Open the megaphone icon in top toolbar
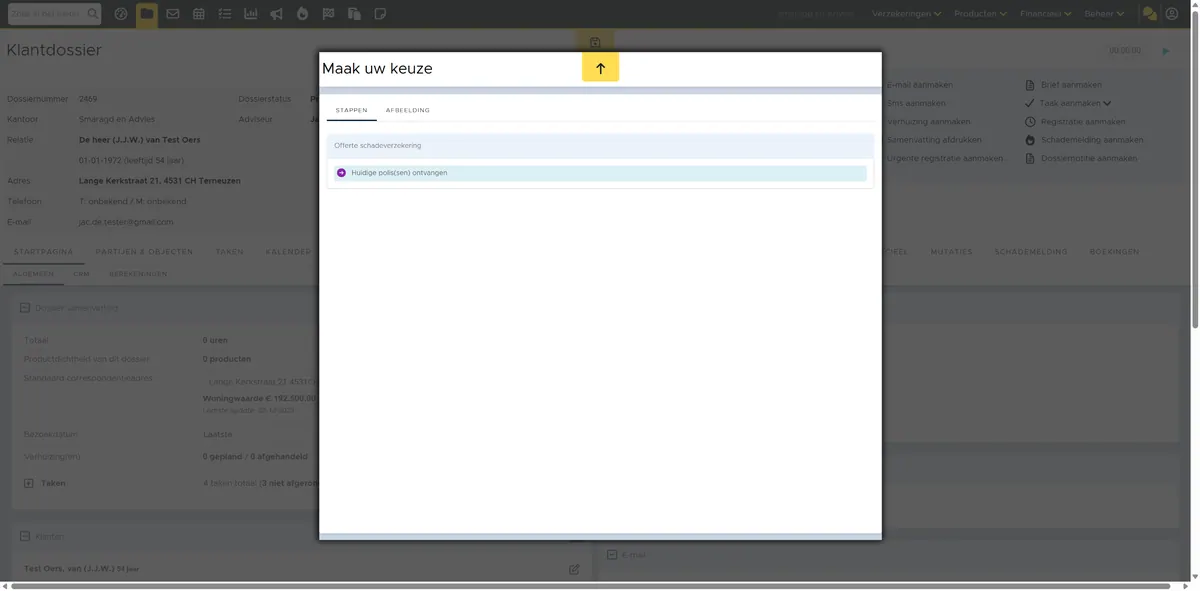This screenshot has width=1200, height=591. pyautogui.click(x=276, y=14)
